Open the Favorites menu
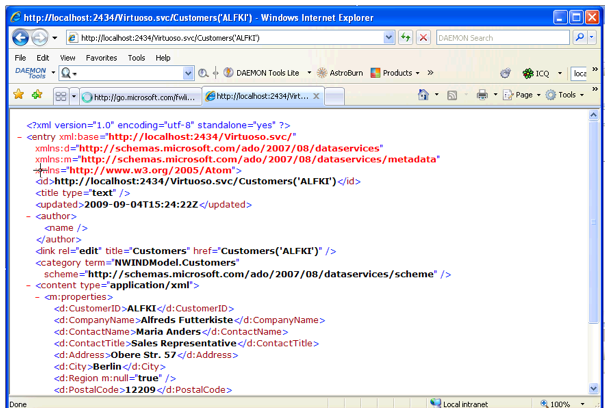Screen dimensions: 613x420 click(x=101, y=58)
